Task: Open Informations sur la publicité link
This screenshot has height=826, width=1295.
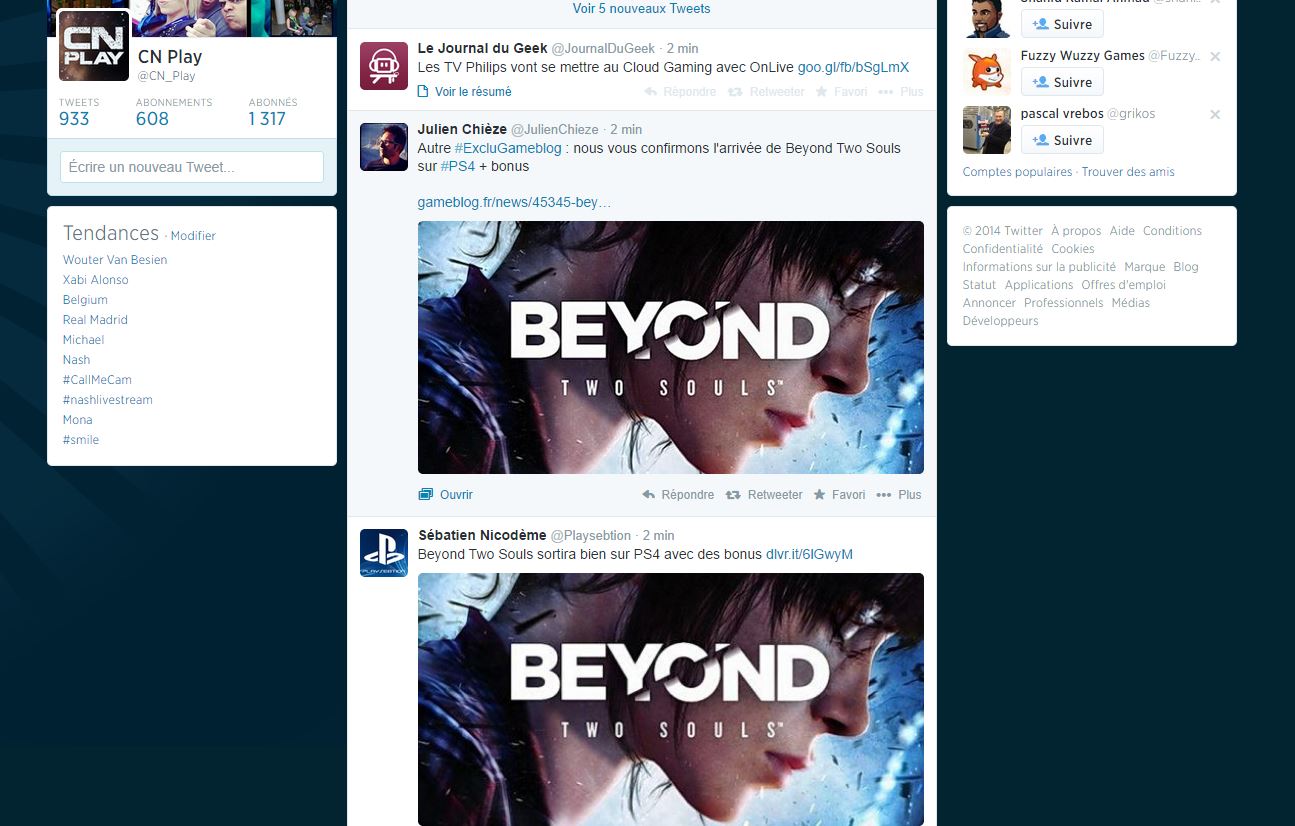Action: [x=1039, y=267]
